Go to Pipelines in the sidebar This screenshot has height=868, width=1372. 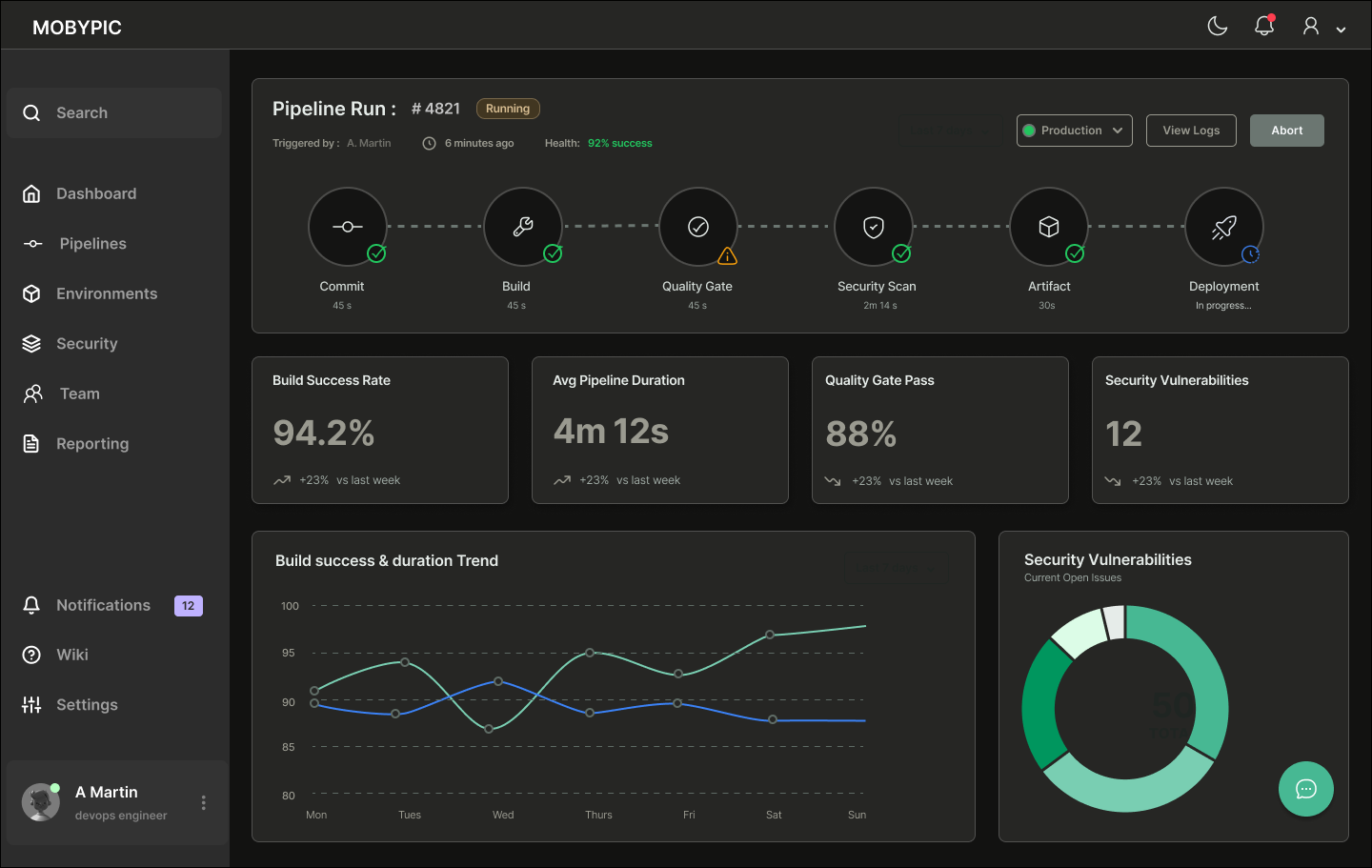[x=92, y=244]
